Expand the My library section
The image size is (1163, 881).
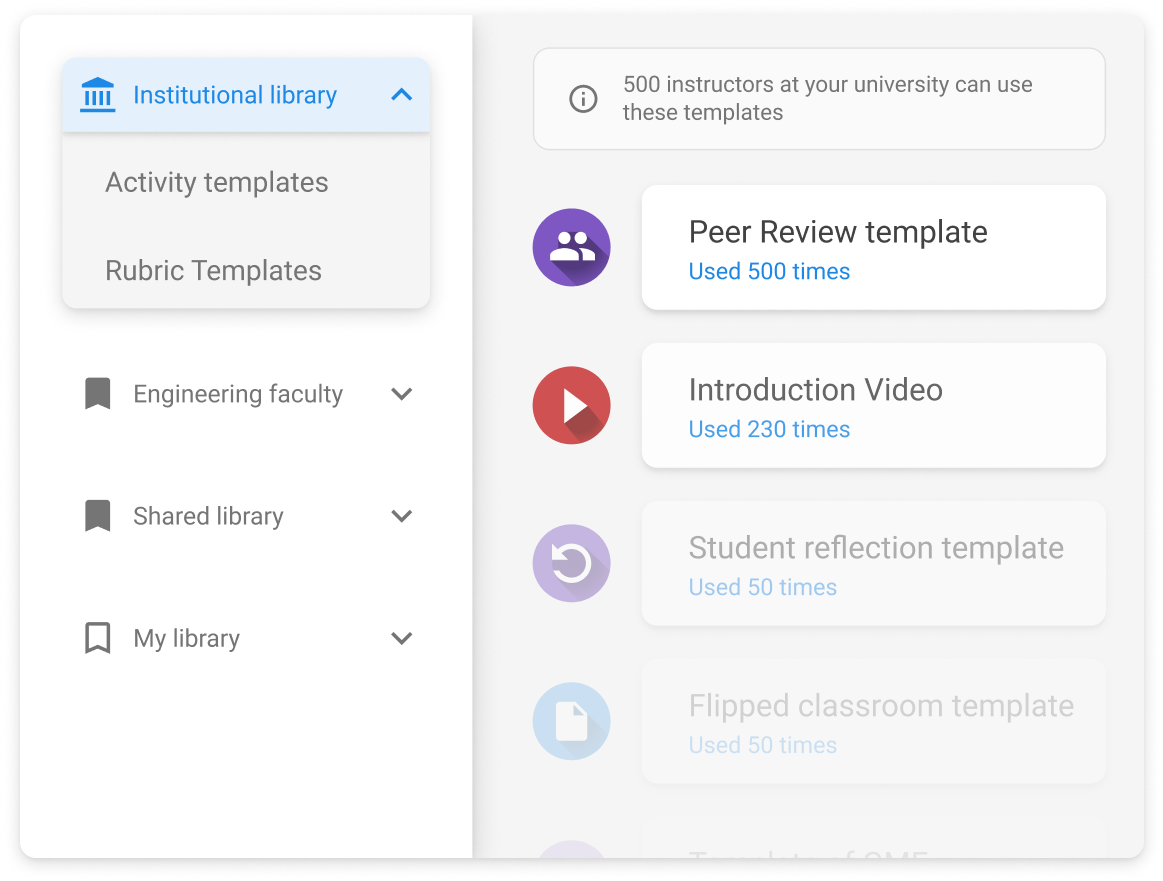click(x=402, y=637)
